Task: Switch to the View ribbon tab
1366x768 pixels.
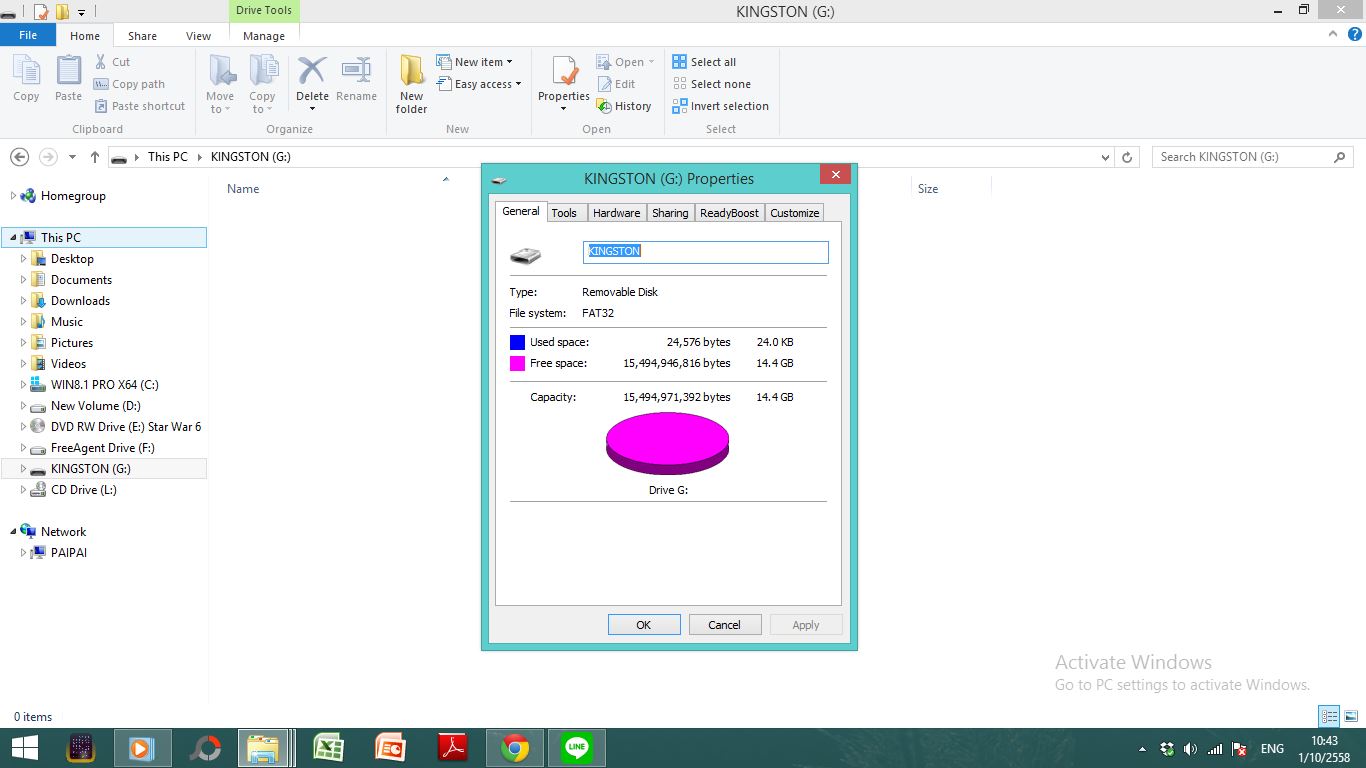Action: pyautogui.click(x=198, y=36)
